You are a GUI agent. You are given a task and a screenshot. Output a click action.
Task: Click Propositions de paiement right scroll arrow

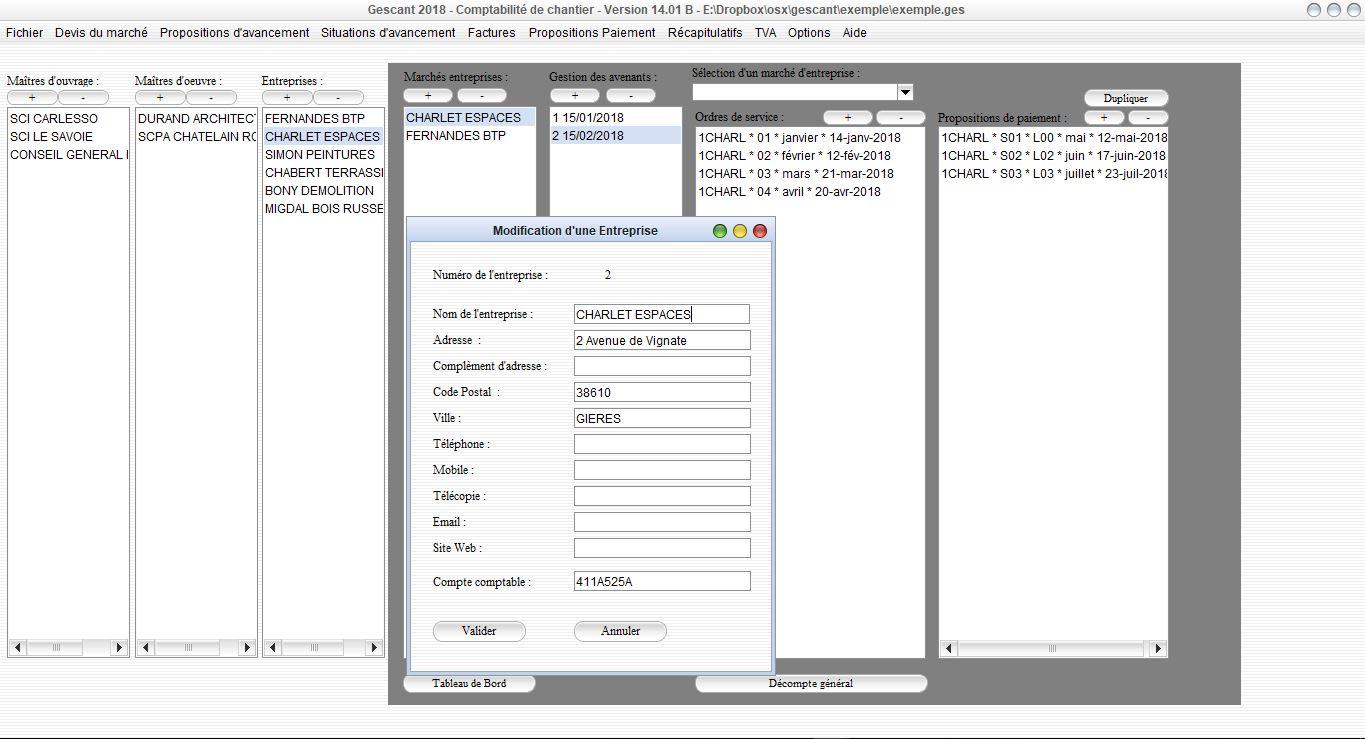[1158, 649]
